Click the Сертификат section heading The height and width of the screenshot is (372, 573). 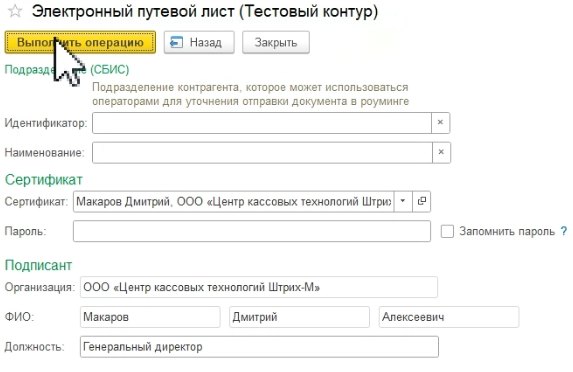point(44,180)
